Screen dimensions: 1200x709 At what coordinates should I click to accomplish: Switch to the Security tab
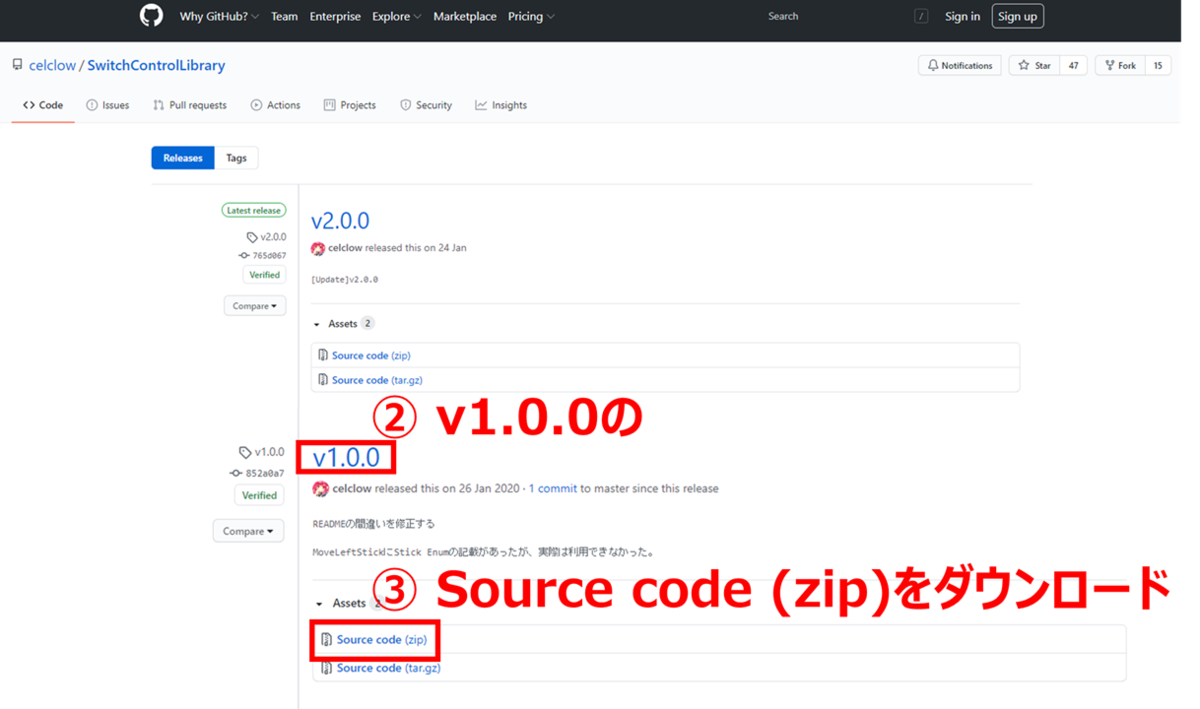(426, 105)
